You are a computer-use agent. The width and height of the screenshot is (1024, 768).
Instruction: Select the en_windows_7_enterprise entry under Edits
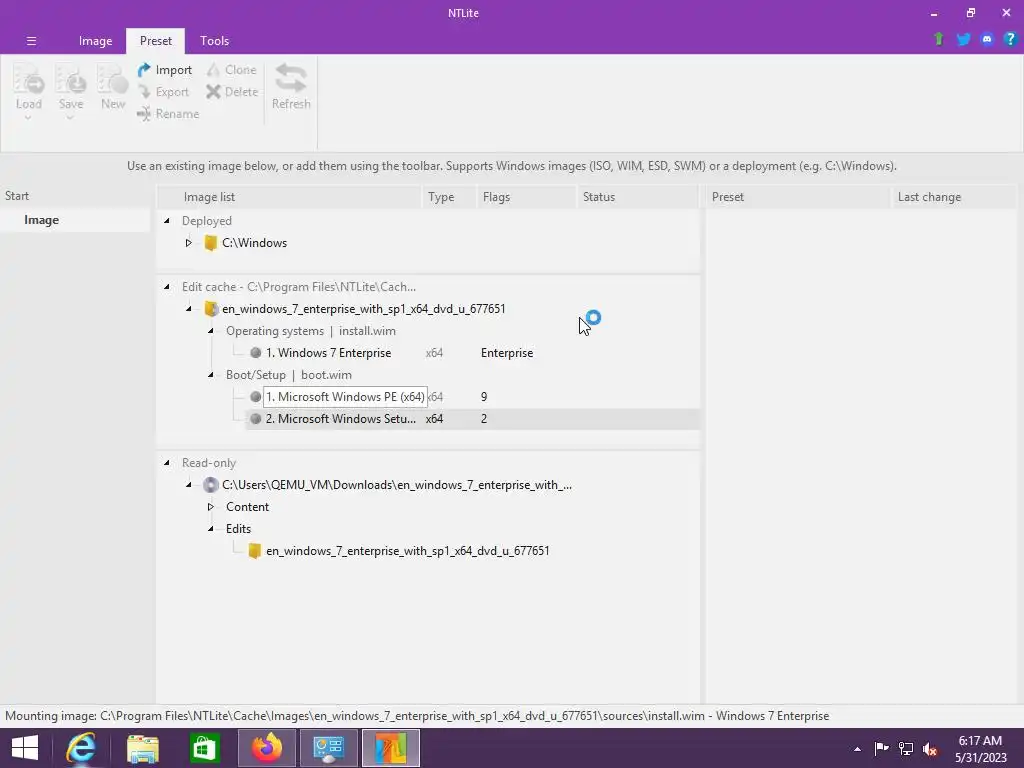[x=408, y=551]
